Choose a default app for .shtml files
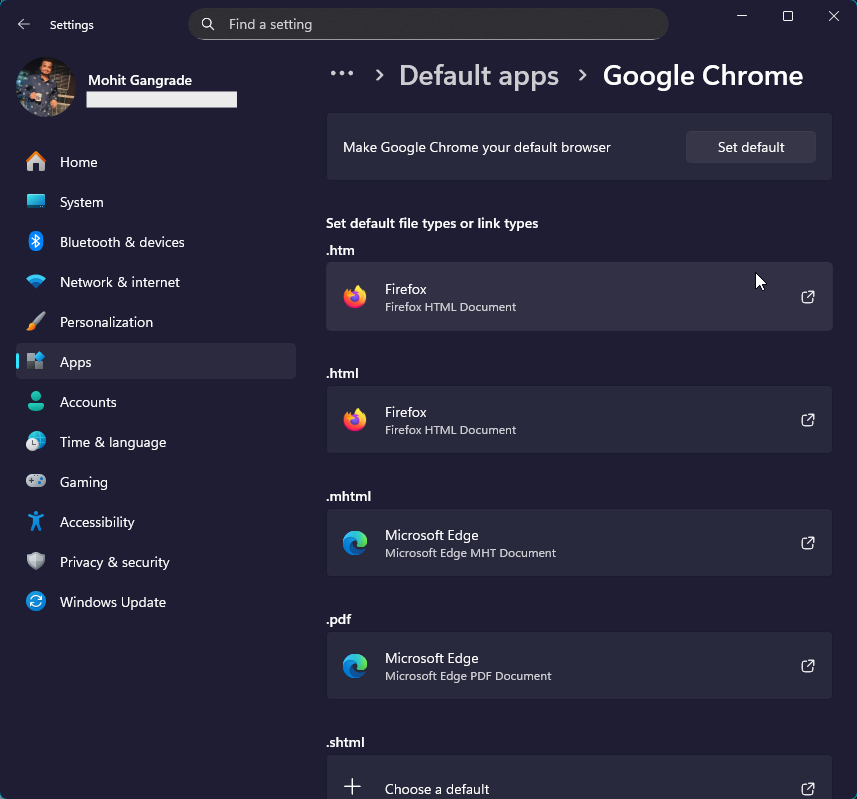The height and width of the screenshot is (799, 857). 578,785
